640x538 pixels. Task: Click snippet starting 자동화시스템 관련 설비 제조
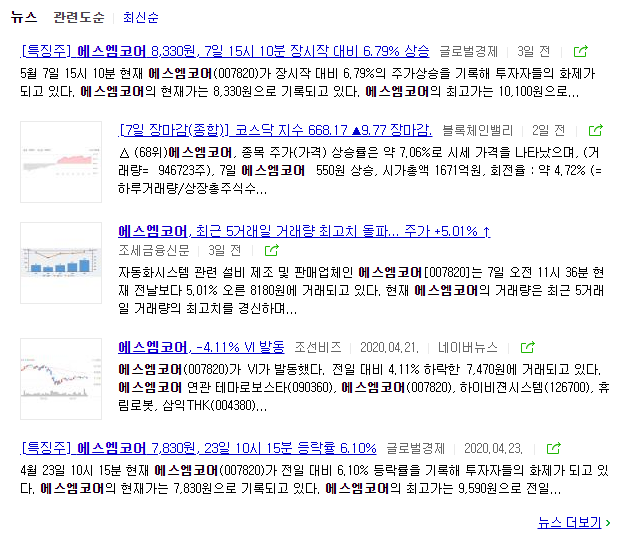pos(361,290)
